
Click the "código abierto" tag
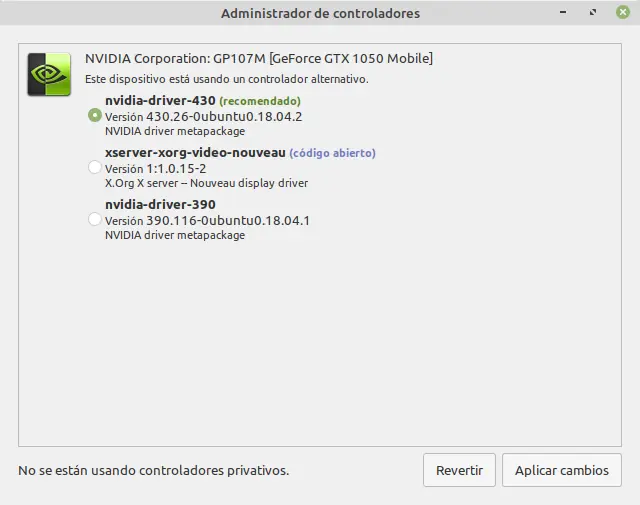[x=332, y=153]
